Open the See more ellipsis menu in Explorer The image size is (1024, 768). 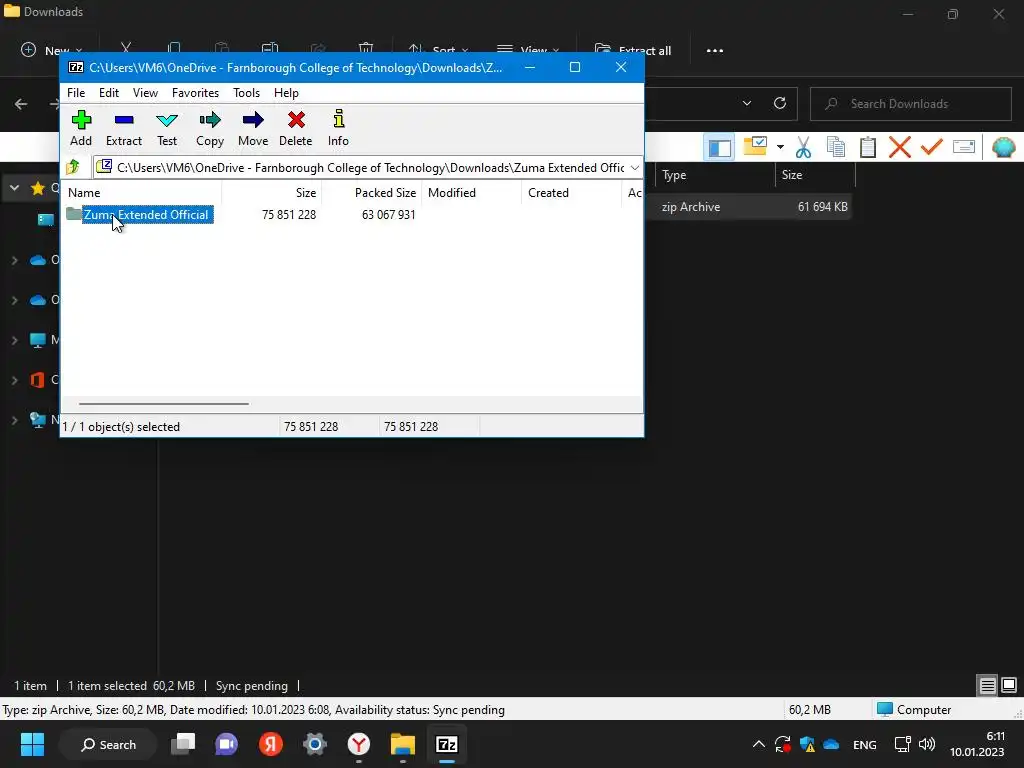(714, 50)
